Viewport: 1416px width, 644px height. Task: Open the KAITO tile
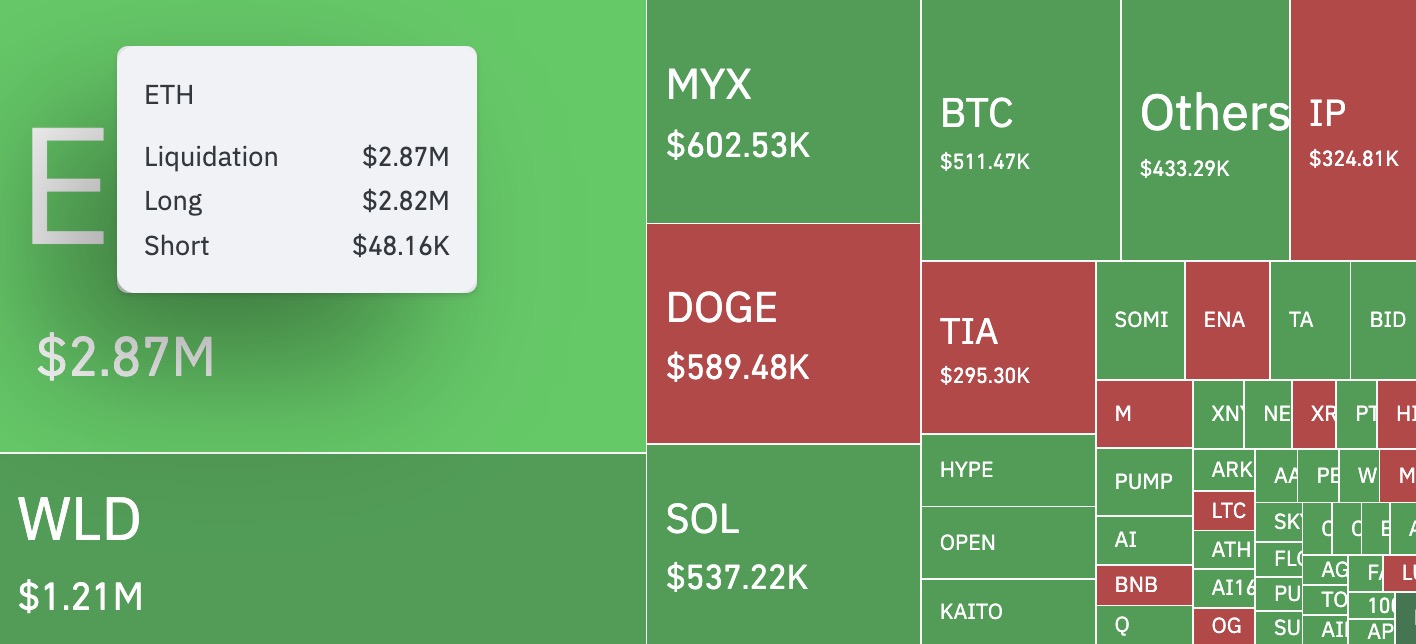point(1008,612)
